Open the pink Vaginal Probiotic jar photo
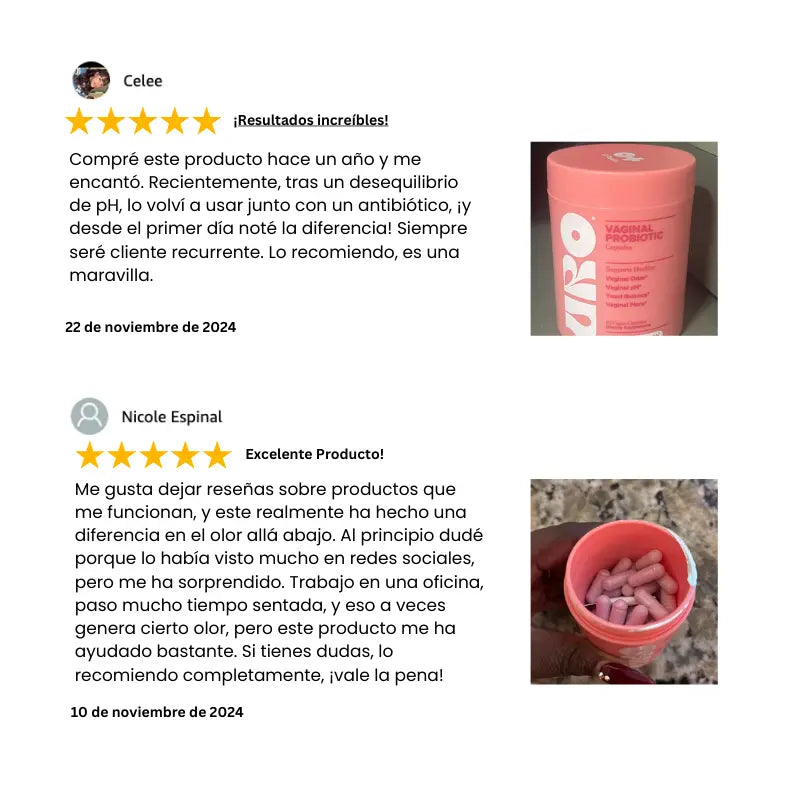The height and width of the screenshot is (810, 810). 624,239
